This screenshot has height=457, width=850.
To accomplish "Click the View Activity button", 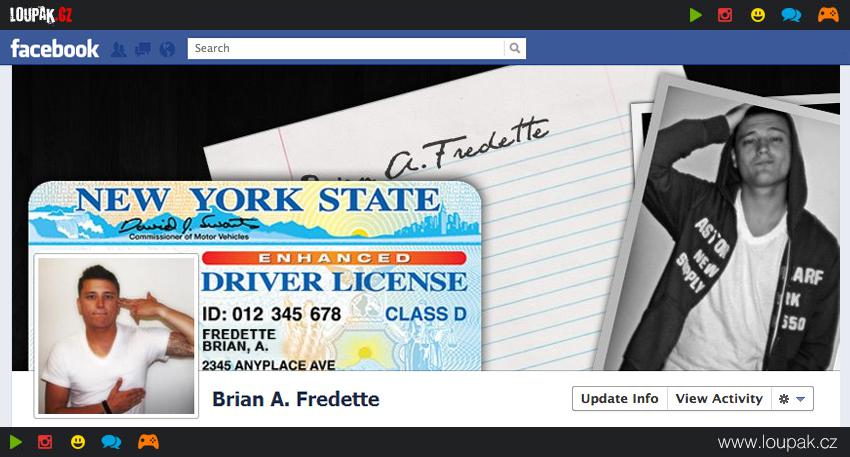I will point(719,399).
